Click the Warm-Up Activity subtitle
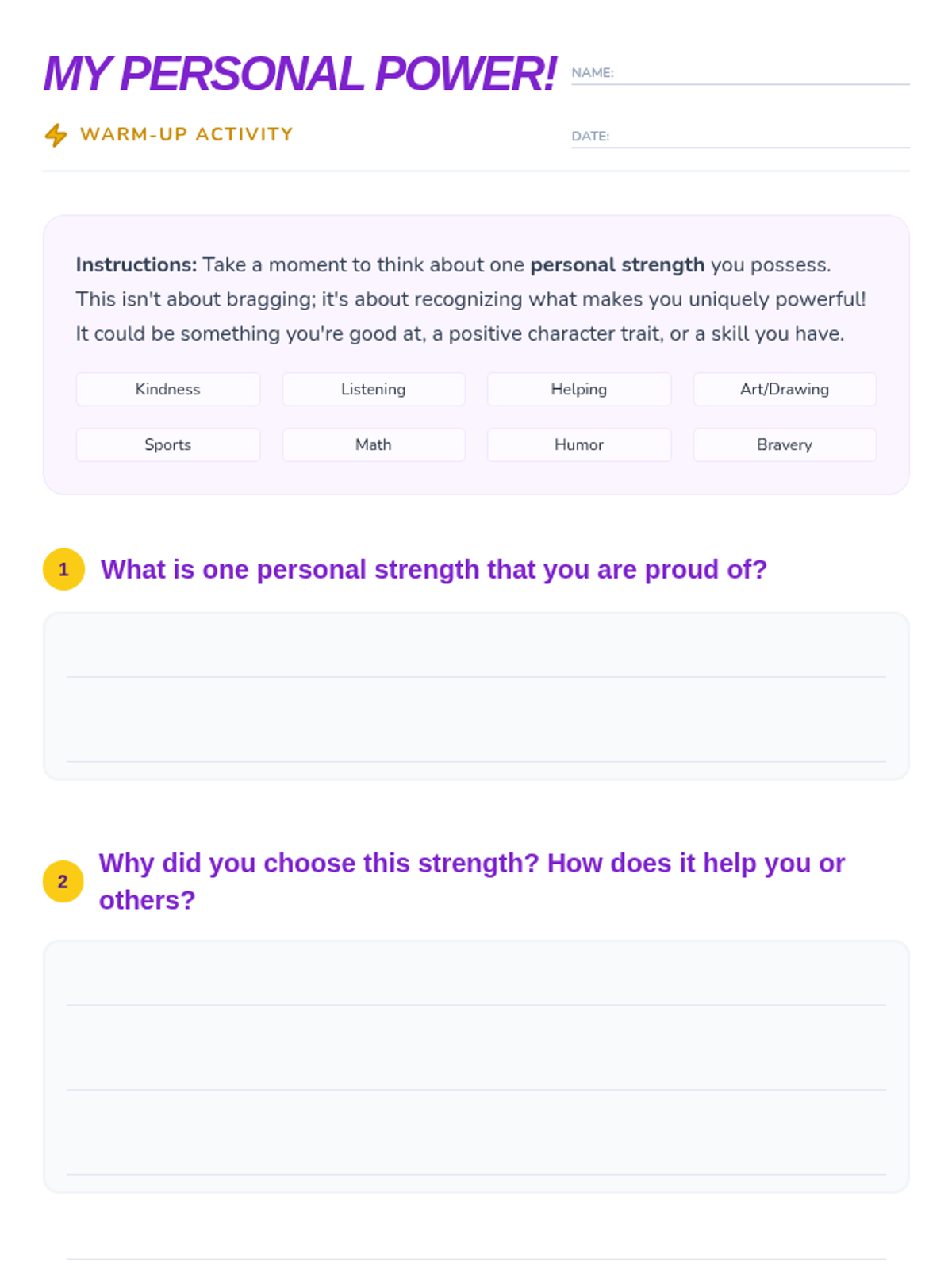 click(186, 134)
